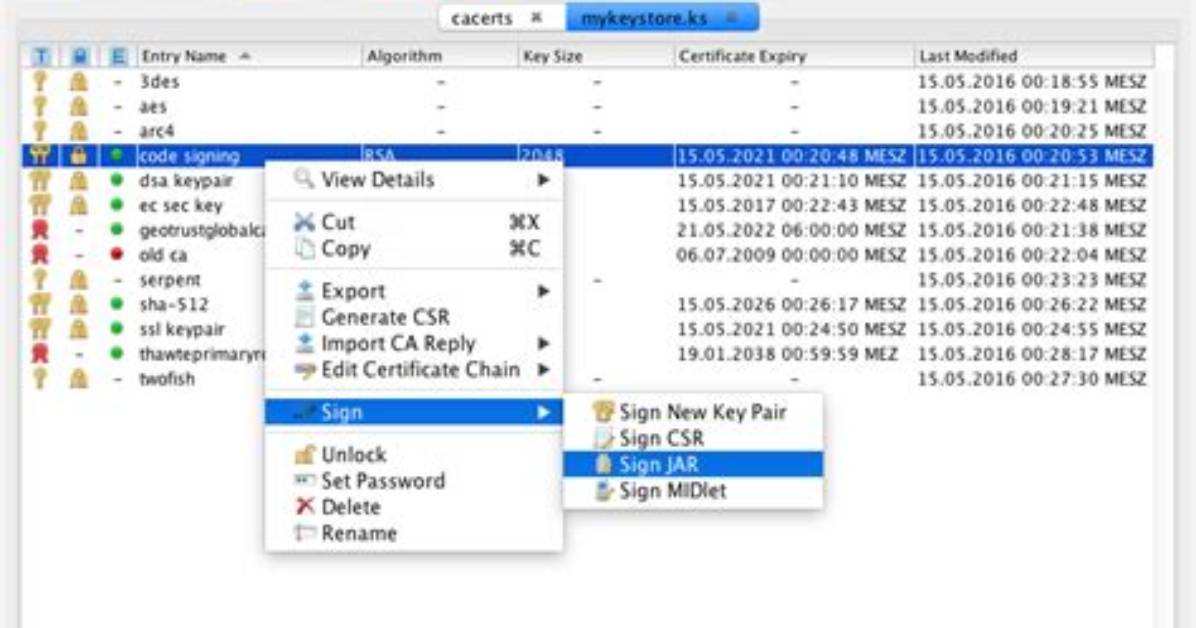
Task: Click the key pair icon of code signing row
Action: click(x=40, y=156)
